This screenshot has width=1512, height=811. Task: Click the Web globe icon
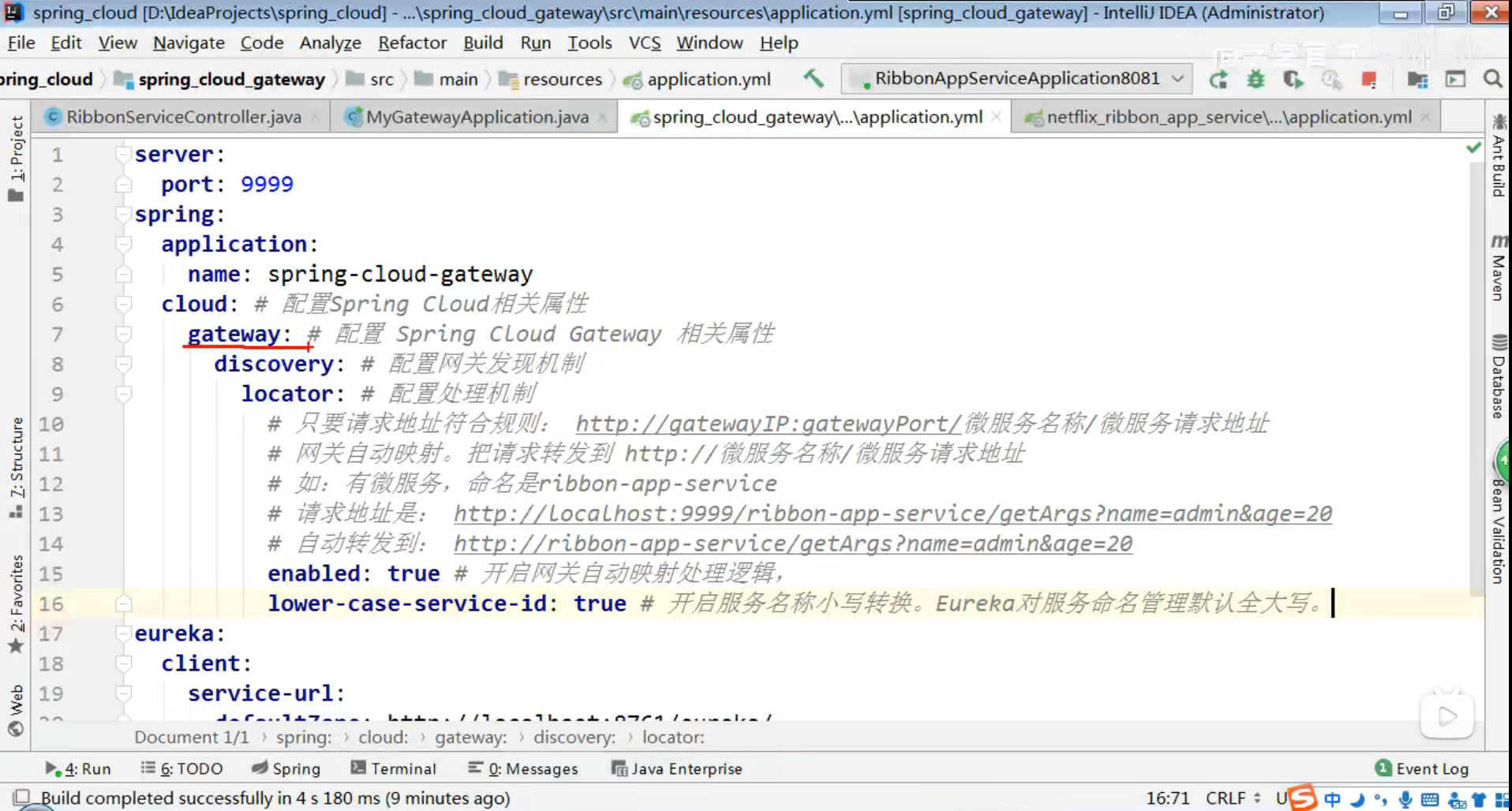[x=15, y=728]
